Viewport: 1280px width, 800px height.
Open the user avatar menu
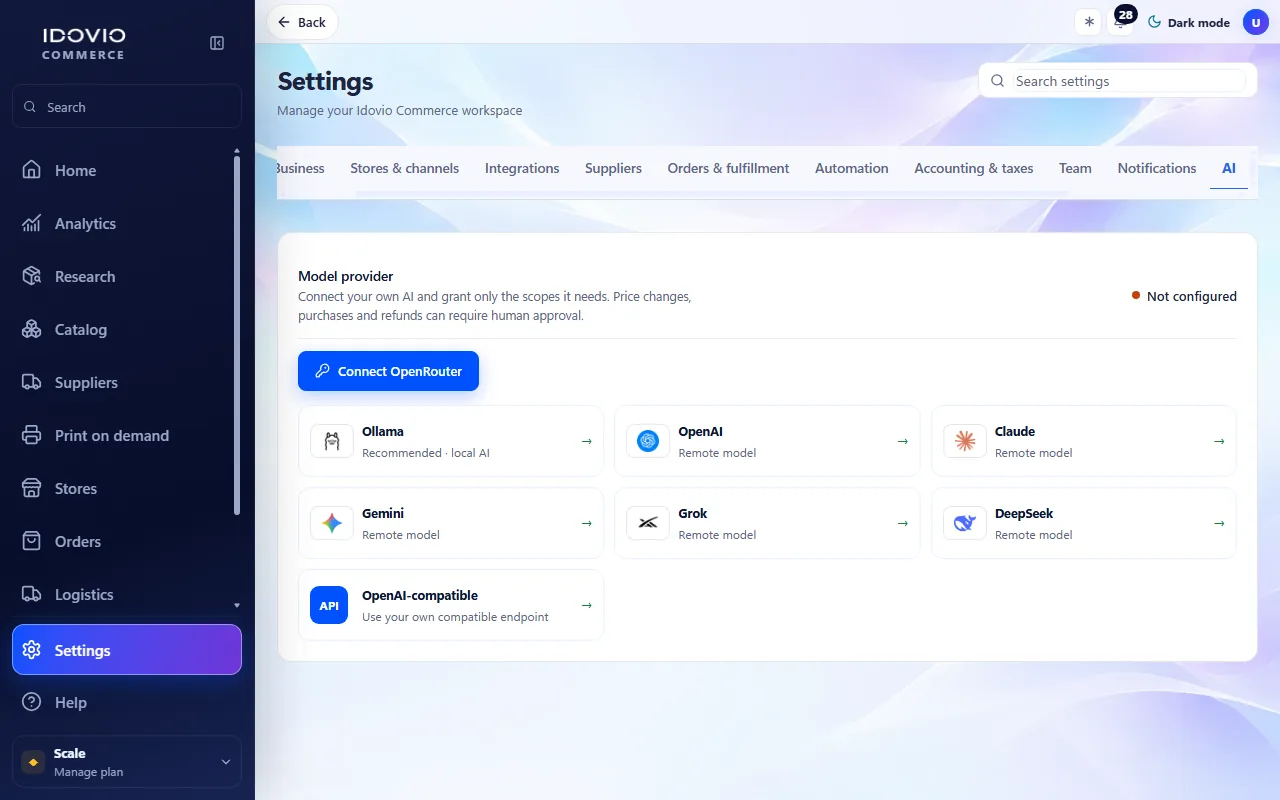click(1256, 22)
